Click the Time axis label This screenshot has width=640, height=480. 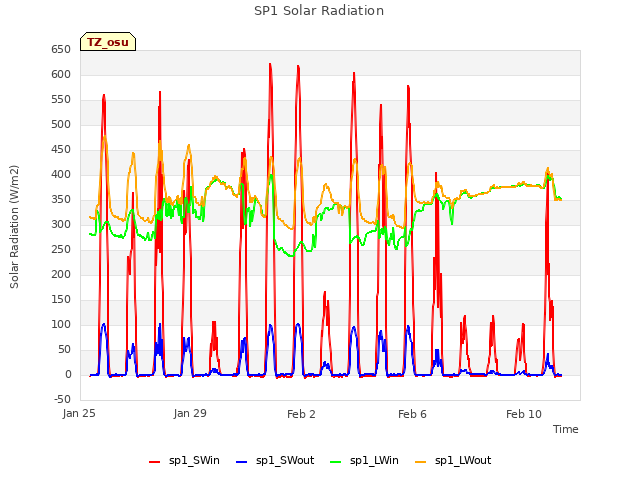click(x=566, y=429)
